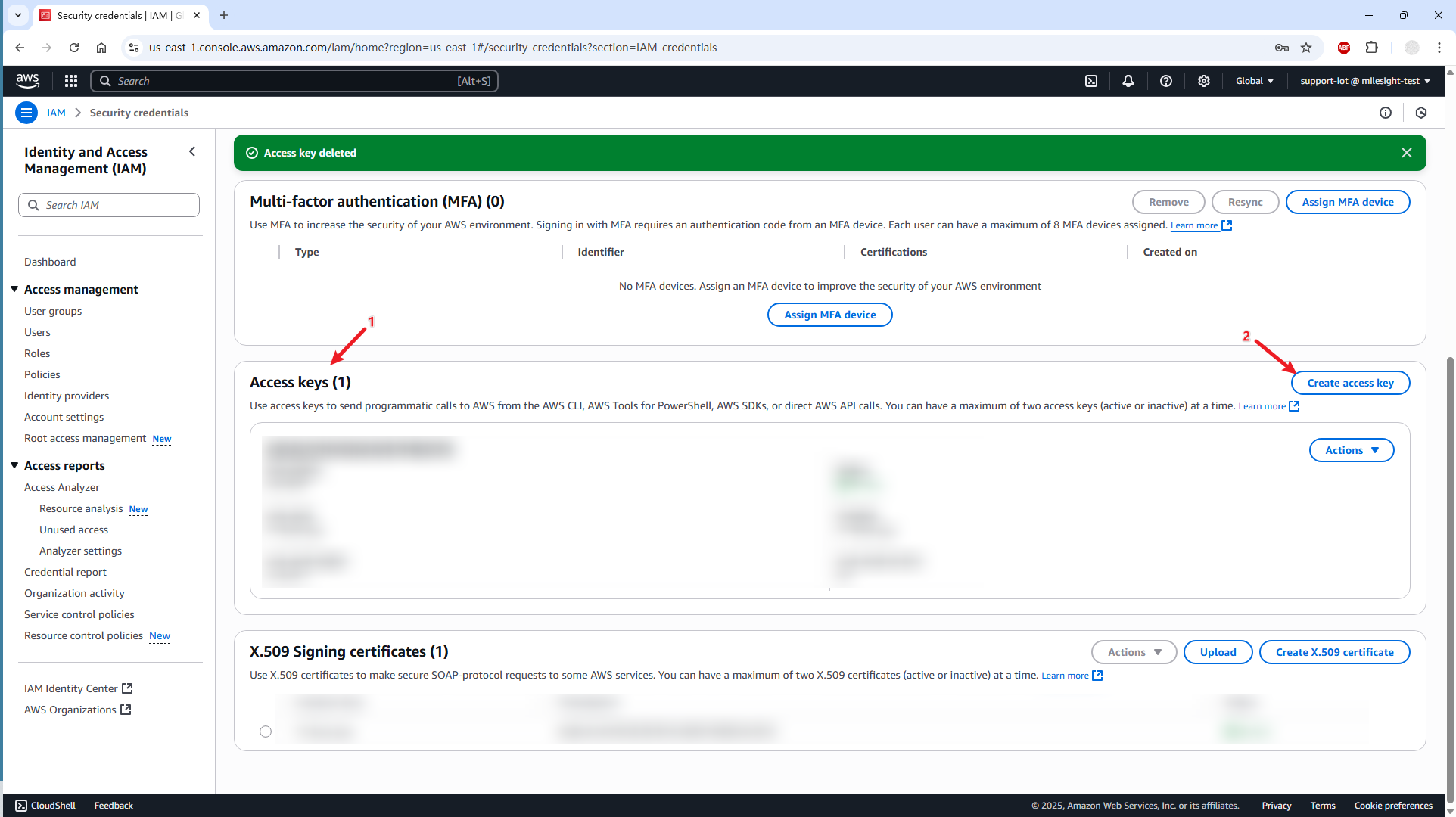1456x817 pixels.
Task: Open the AWS services grid menu
Action: (x=71, y=81)
